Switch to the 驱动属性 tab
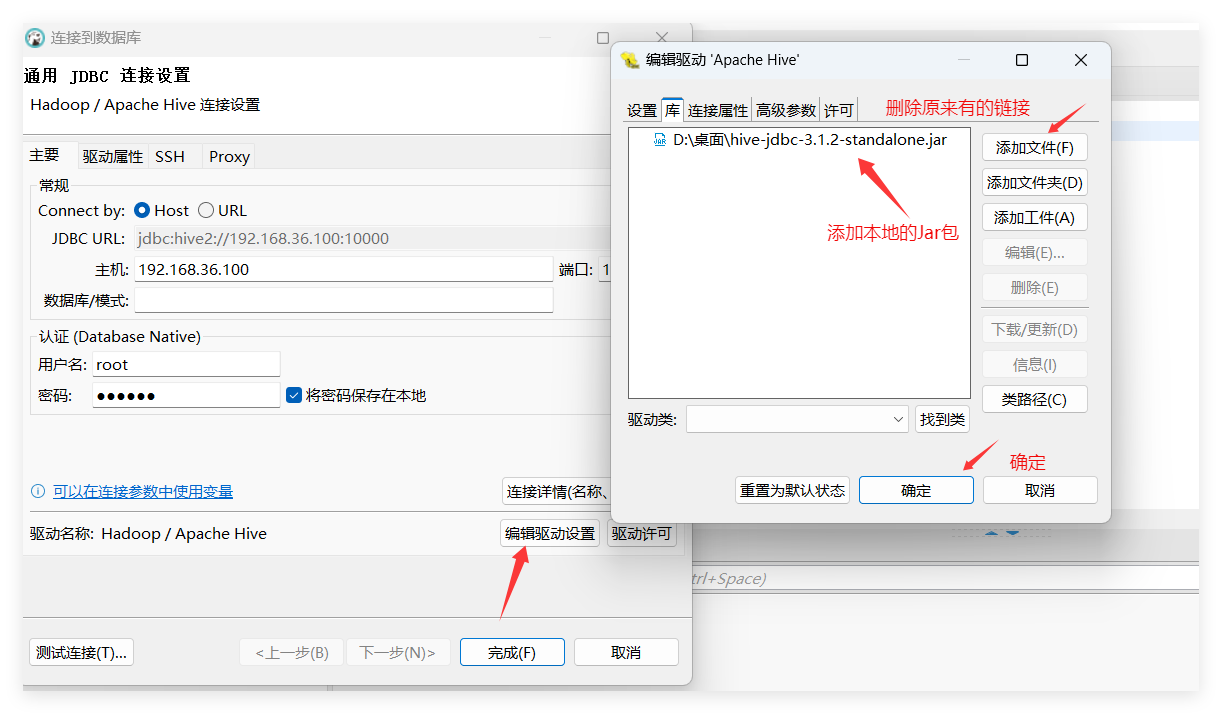This screenshot has height=714, width=1222. pyautogui.click(x=113, y=156)
